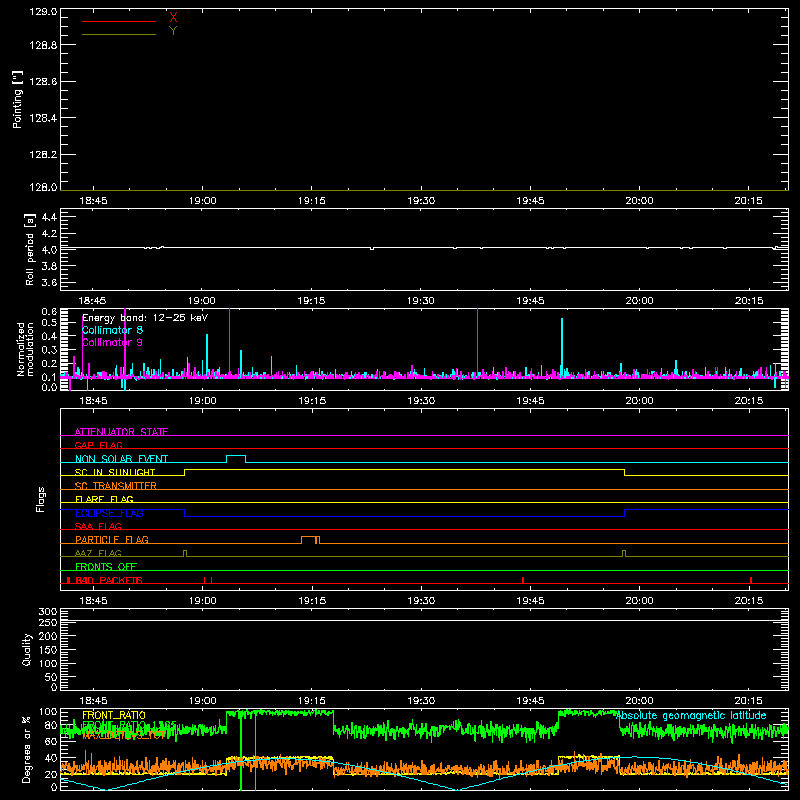Click the 0.5 tick on Normalized modulation axis
Viewport: 800px width, 800px height.
[49, 322]
